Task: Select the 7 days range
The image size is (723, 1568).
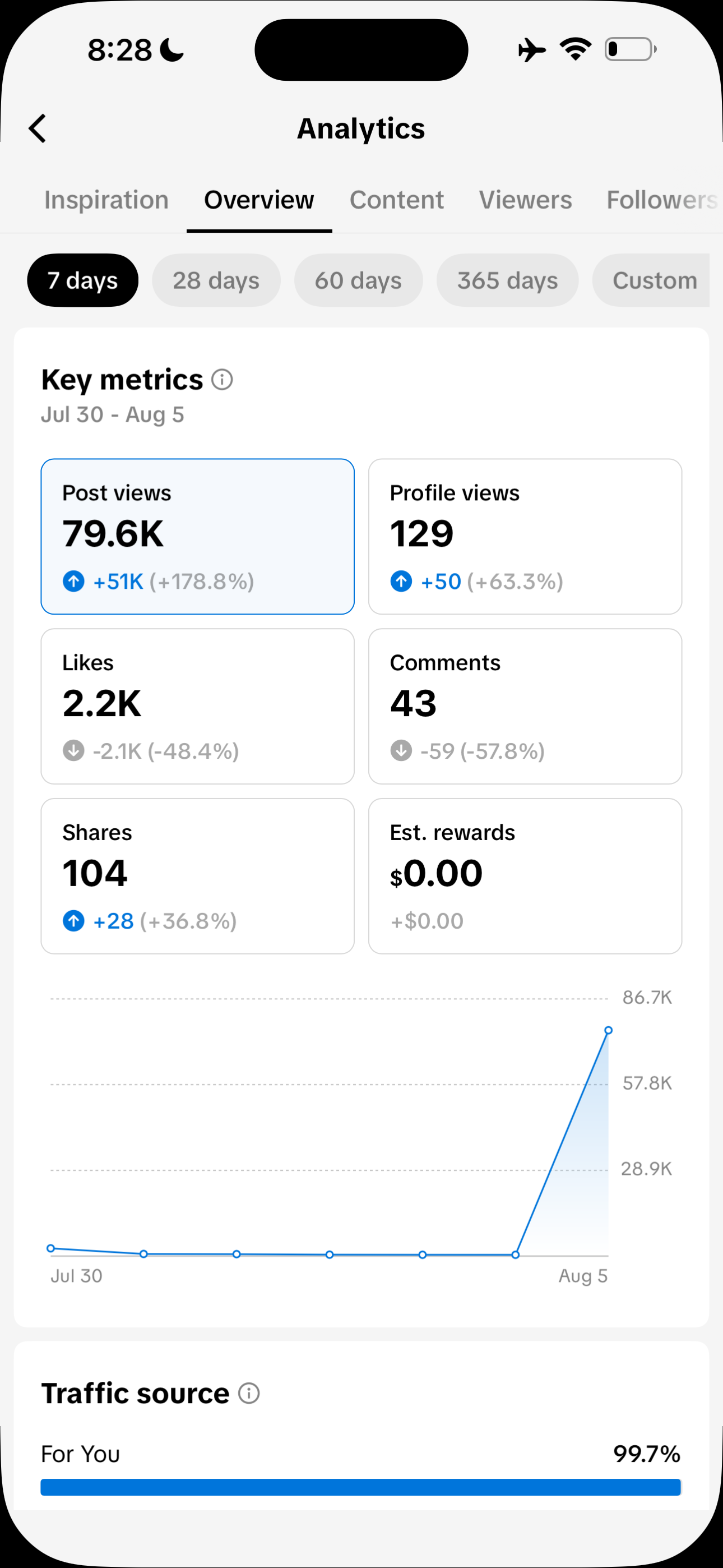Action: click(83, 280)
